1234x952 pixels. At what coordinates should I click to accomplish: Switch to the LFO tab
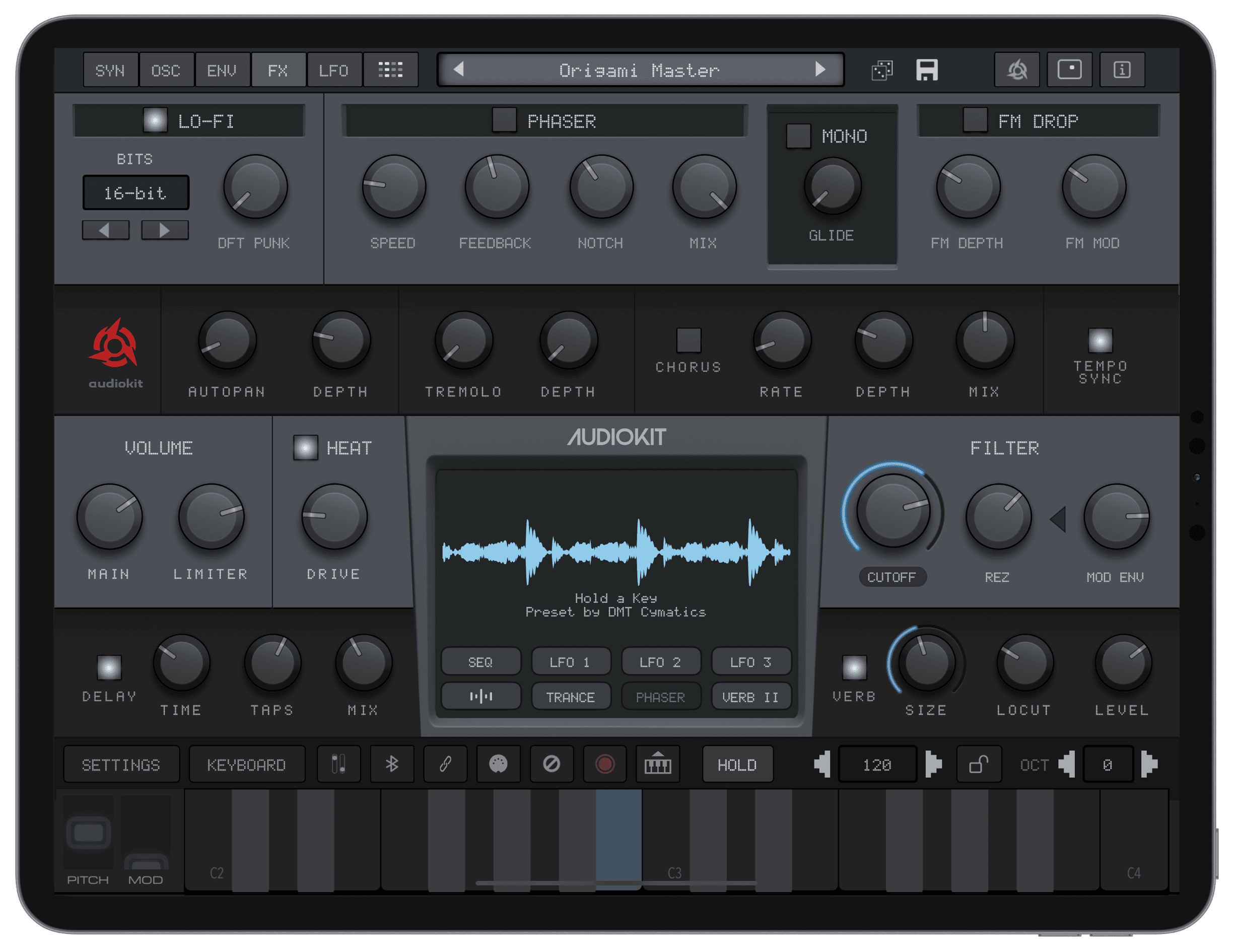334,70
